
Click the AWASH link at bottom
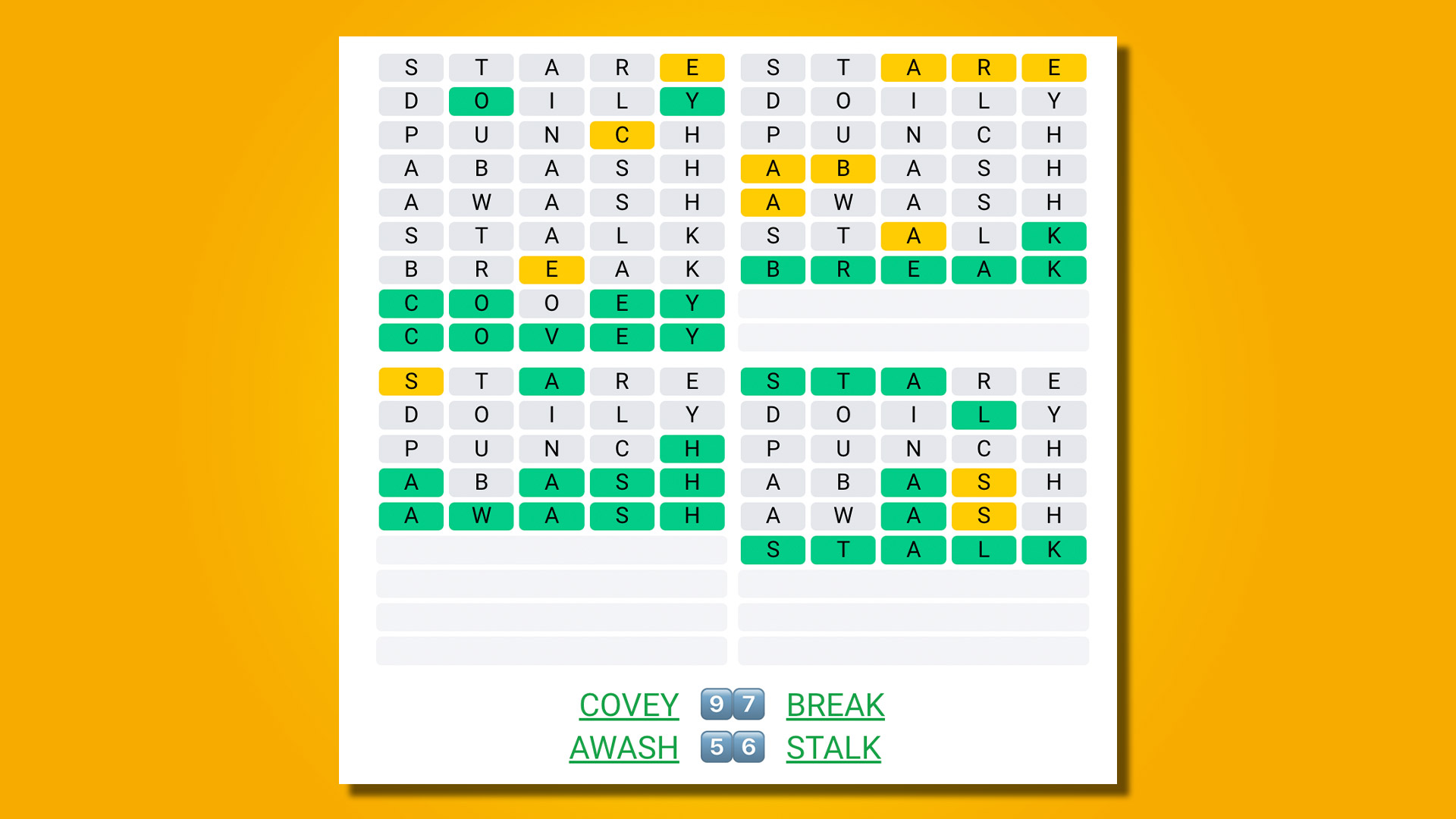pos(622,748)
